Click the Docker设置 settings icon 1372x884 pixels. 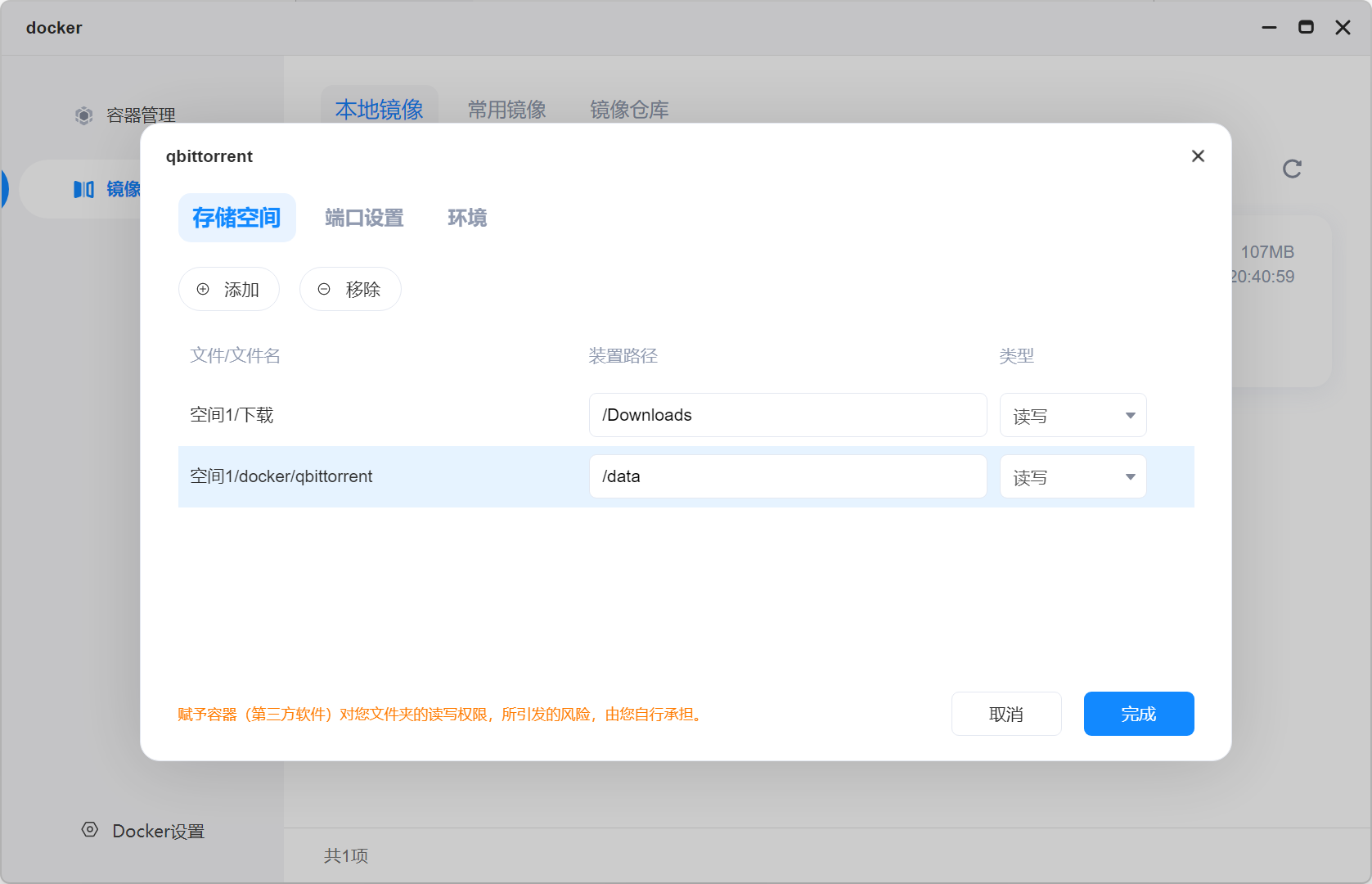90,829
